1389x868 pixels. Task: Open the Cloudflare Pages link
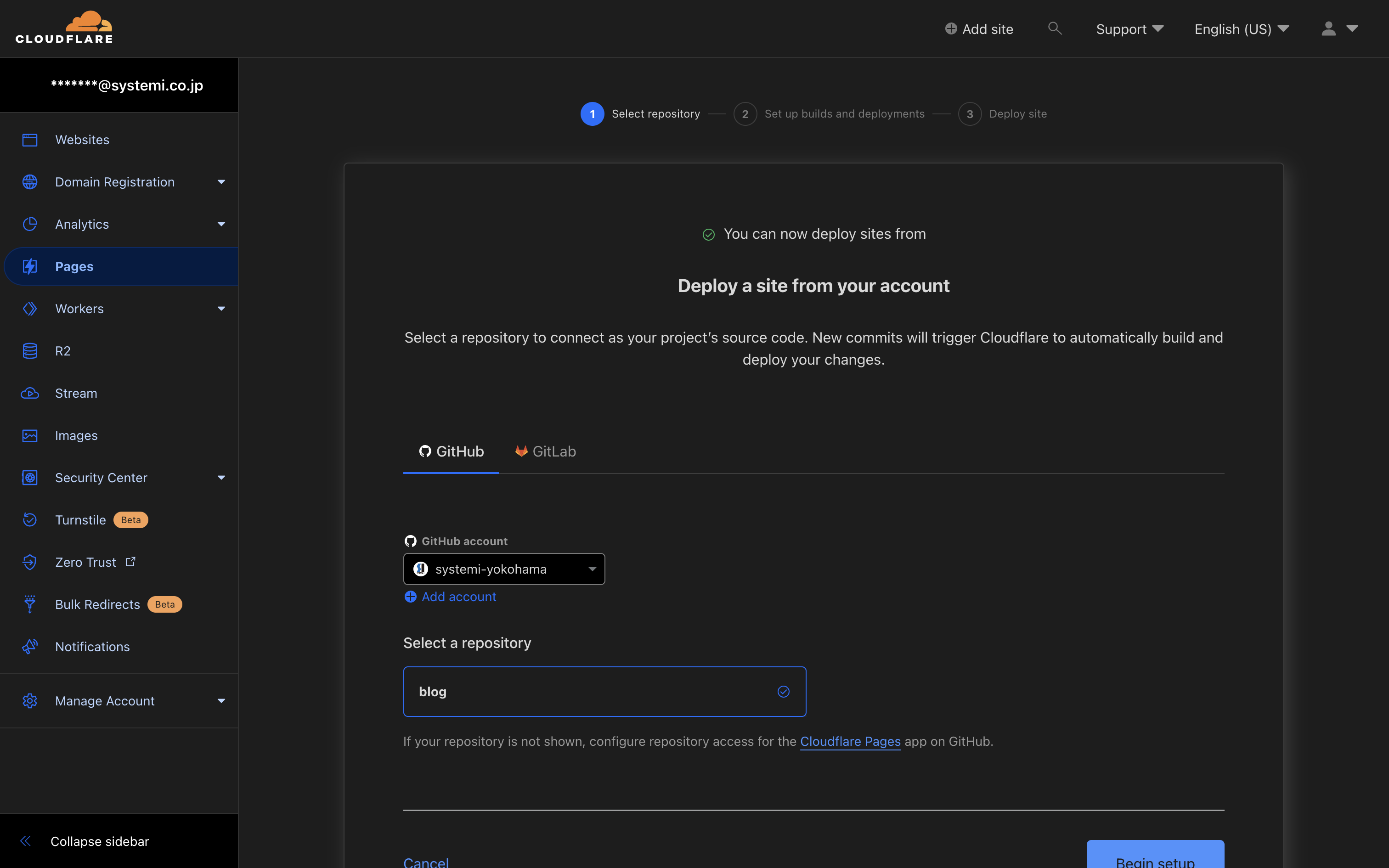tap(850, 741)
